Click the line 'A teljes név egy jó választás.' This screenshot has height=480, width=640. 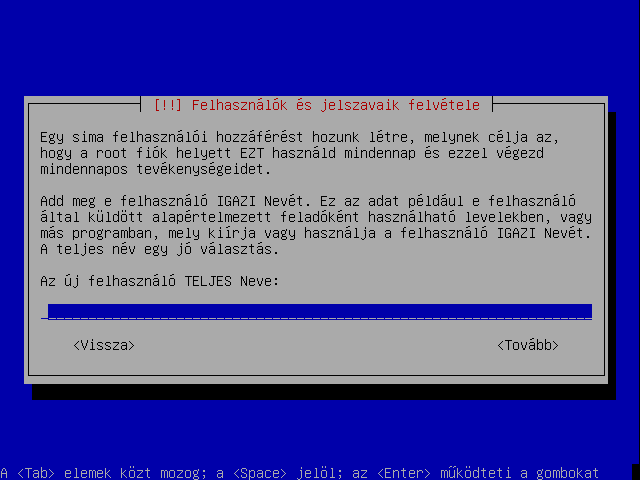click(160, 249)
